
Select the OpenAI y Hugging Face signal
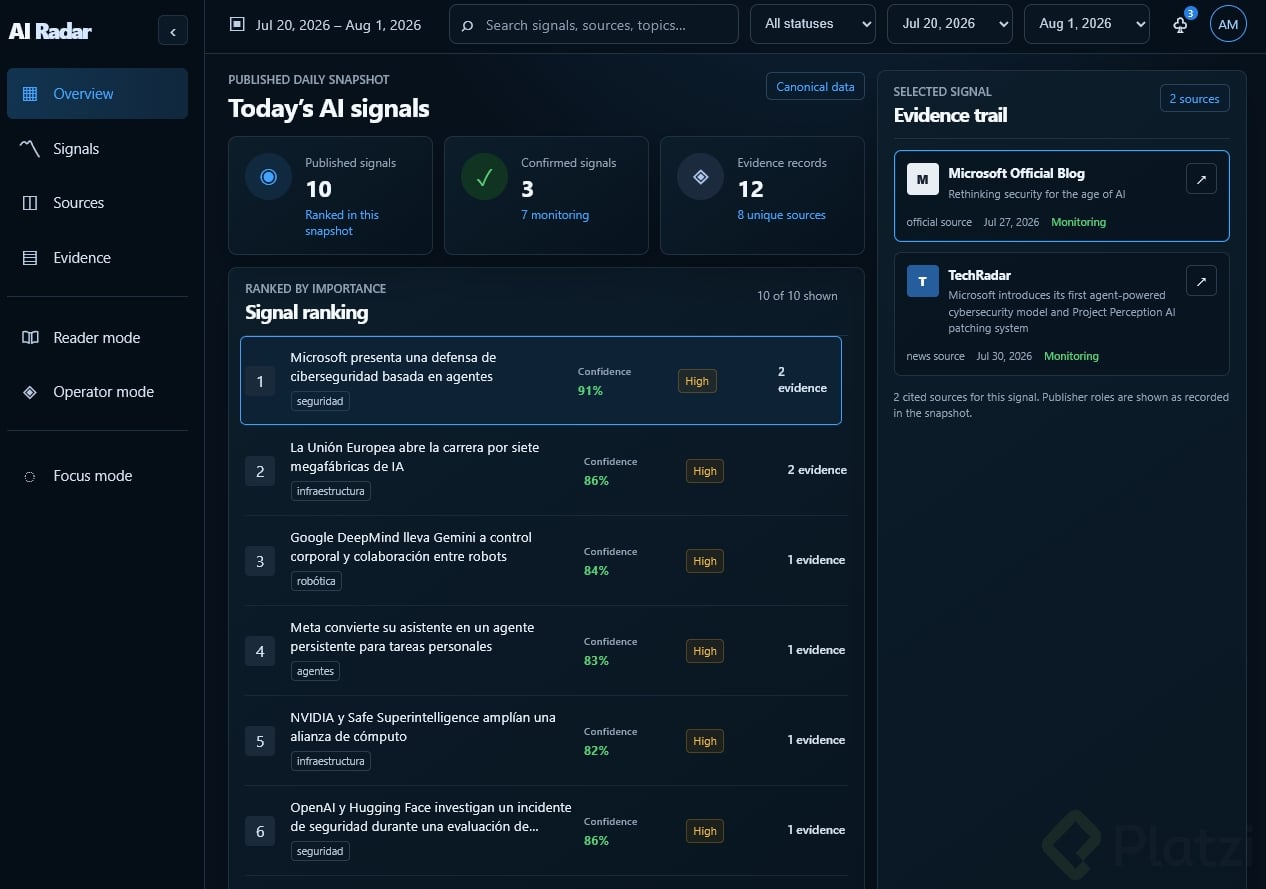(x=546, y=830)
